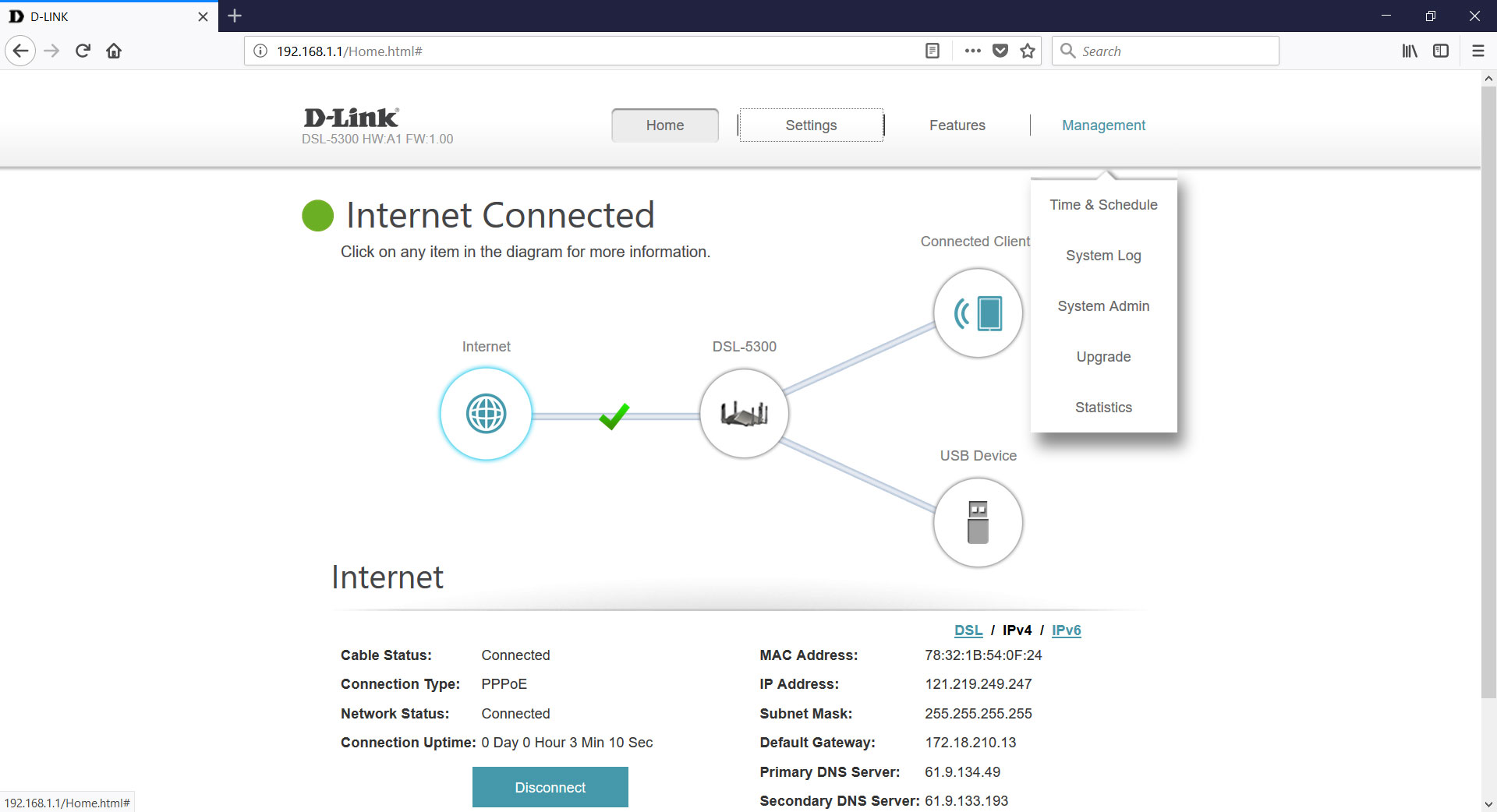Select System Log from Management menu
This screenshot has width=1497, height=812.
[x=1103, y=256]
